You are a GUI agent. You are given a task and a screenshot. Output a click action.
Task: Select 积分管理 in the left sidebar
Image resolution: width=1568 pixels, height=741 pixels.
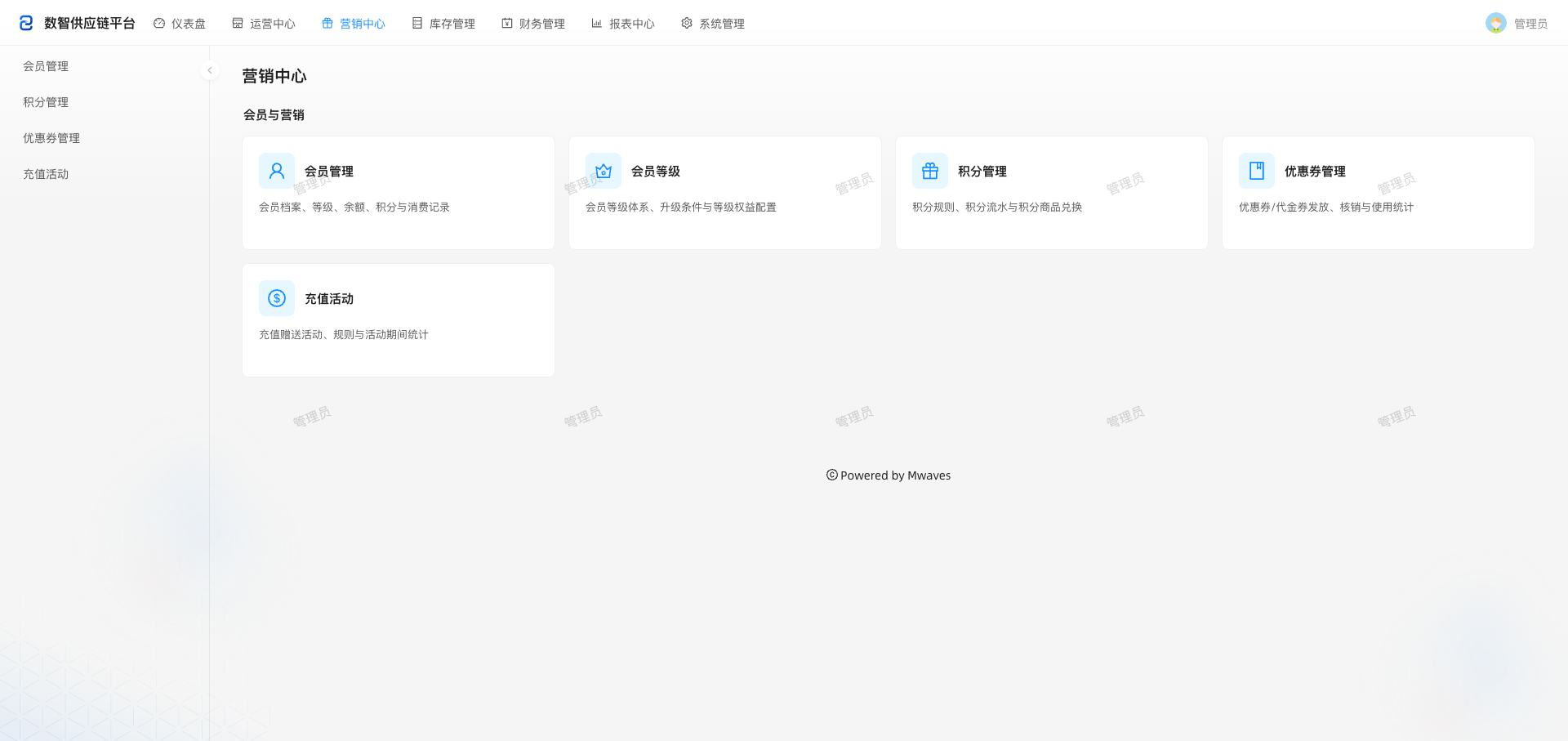pos(46,102)
